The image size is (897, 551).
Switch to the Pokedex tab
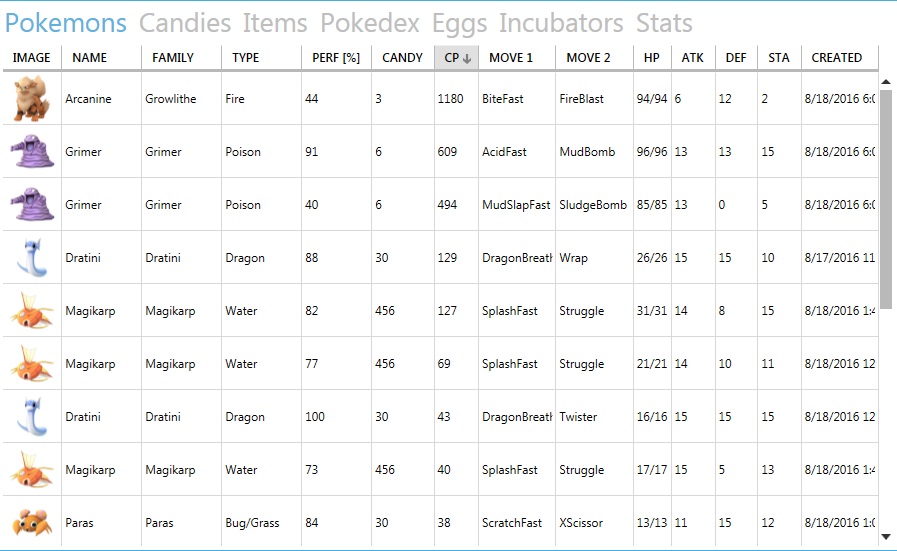click(370, 23)
